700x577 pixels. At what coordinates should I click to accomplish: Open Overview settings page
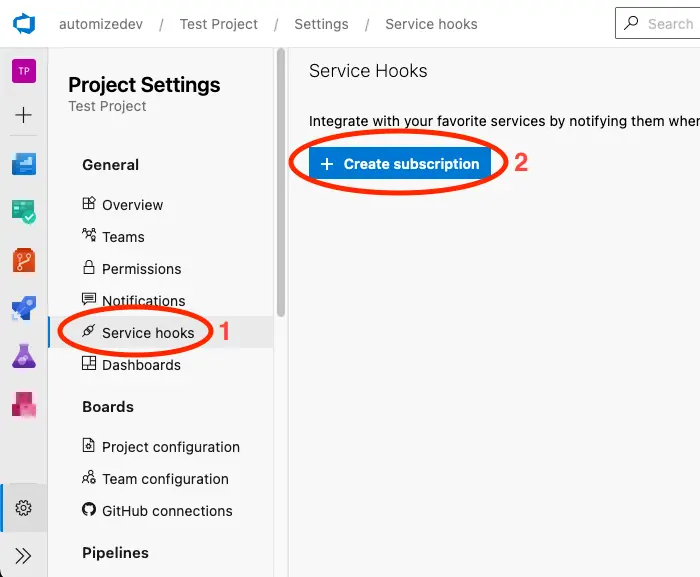(132, 205)
